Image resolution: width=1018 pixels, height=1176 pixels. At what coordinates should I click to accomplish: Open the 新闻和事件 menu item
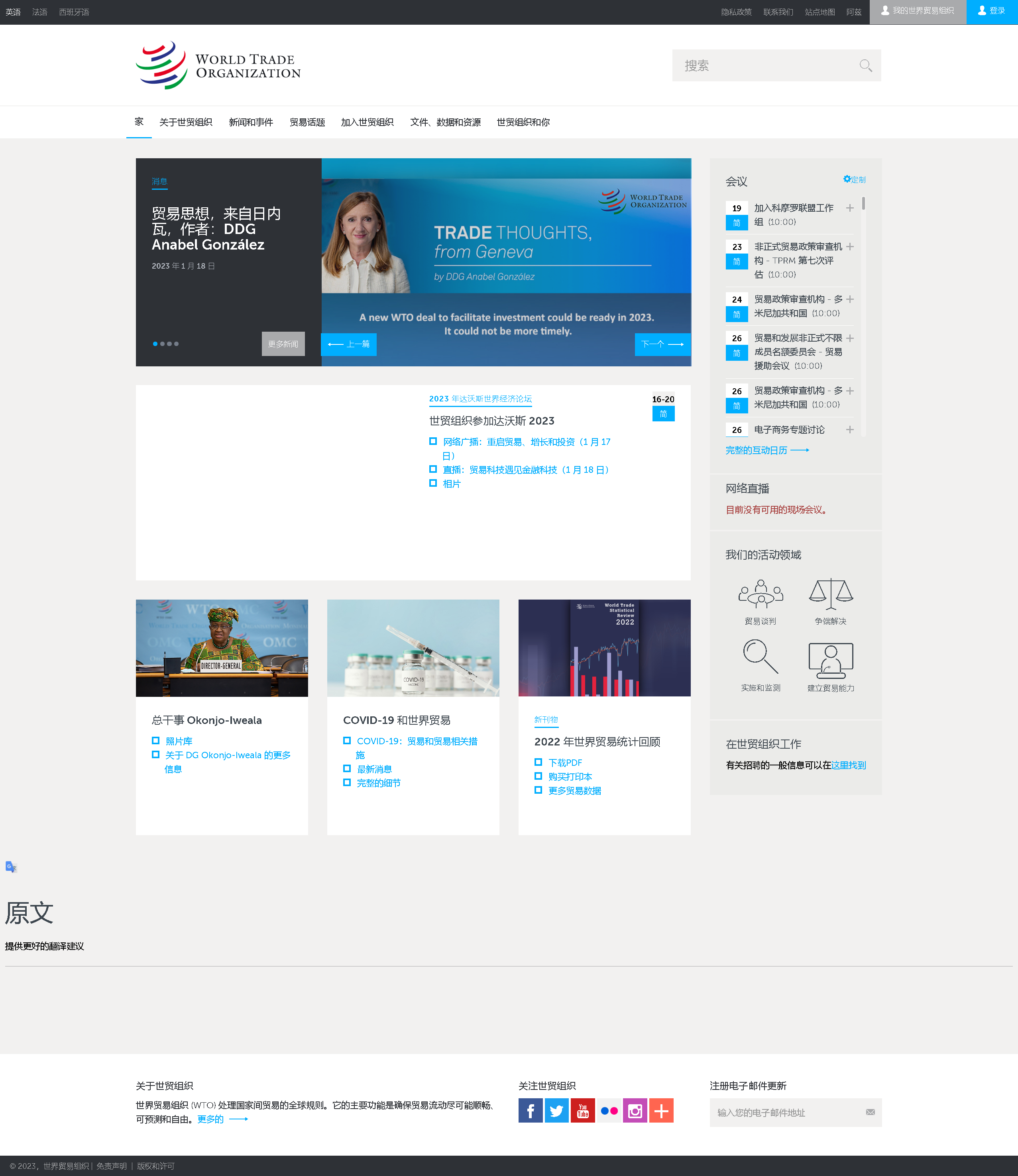pyautogui.click(x=251, y=122)
